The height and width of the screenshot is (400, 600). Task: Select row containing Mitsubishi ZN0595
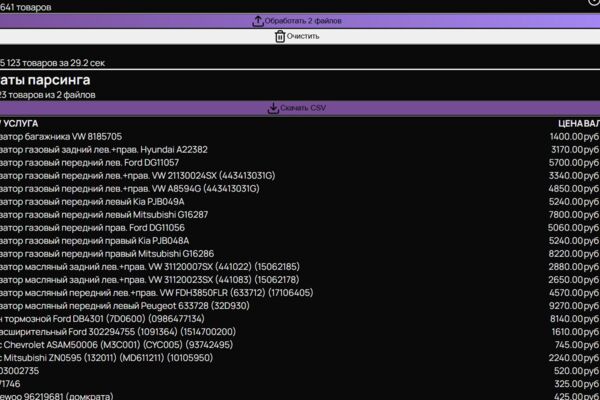[300, 358]
